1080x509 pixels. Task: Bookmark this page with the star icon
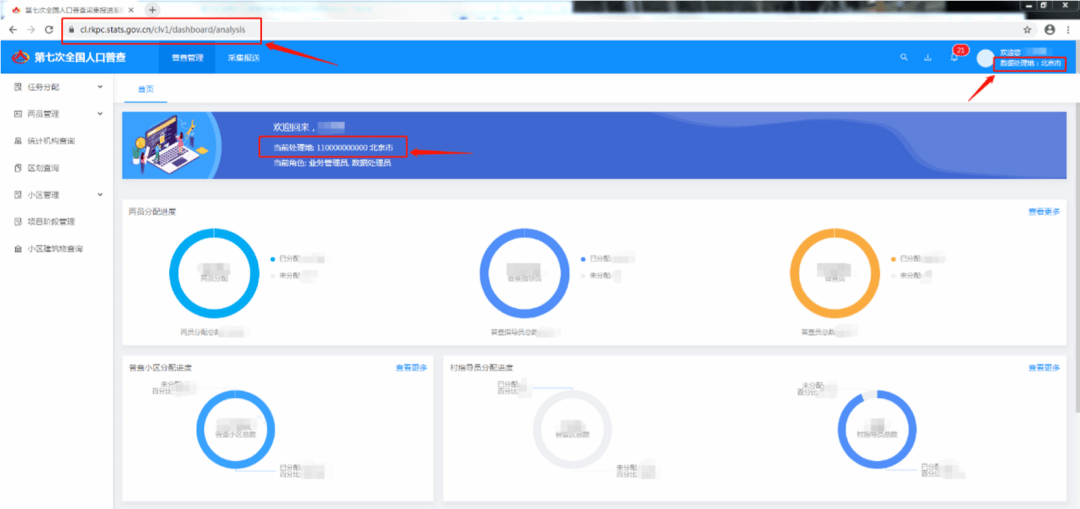point(1027,30)
